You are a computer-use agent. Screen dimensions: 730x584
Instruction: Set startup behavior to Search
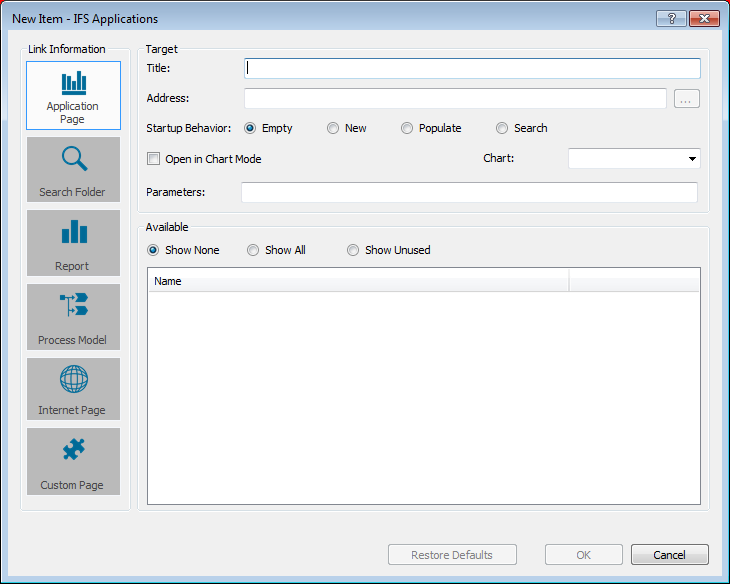[x=502, y=128]
